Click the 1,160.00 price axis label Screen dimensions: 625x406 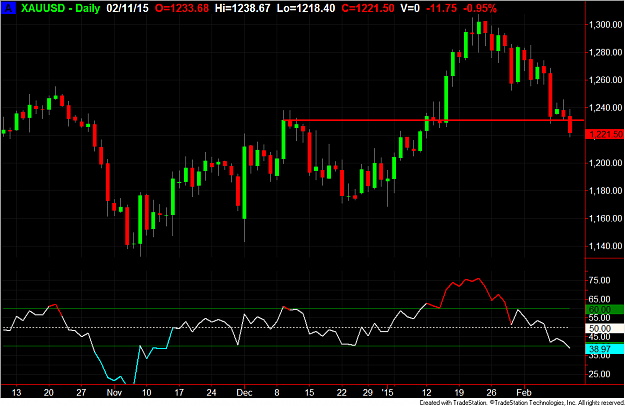(x=605, y=218)
